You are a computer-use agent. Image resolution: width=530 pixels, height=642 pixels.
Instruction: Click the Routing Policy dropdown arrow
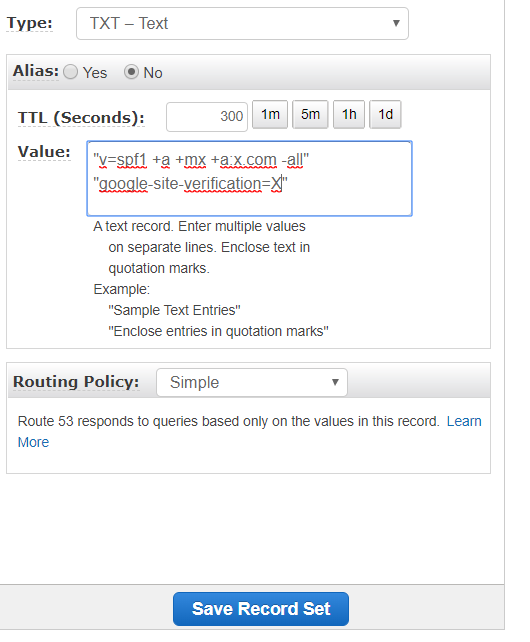pyautogui.click(x=335, y=382)
